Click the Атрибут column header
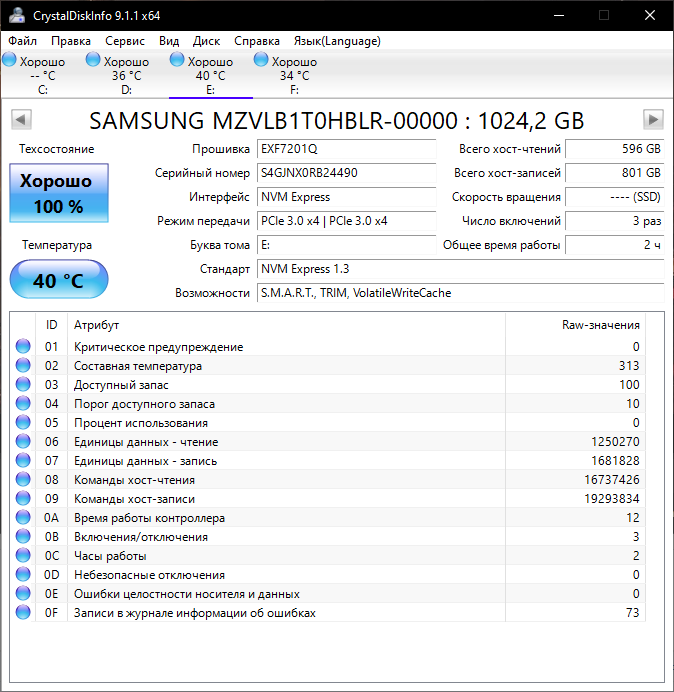674x692 pixels. click(x=286, y=325)
